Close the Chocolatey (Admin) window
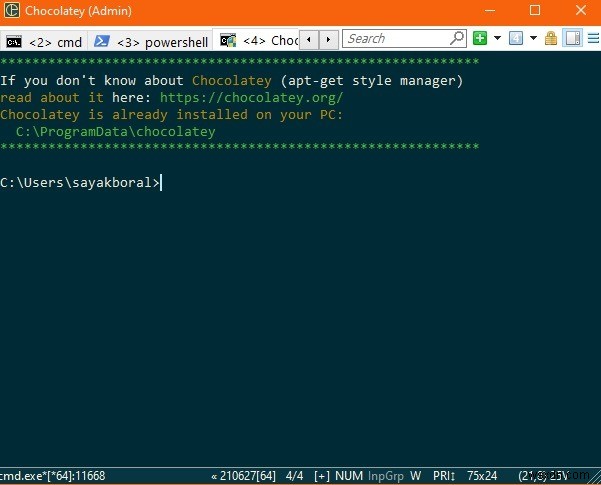 [x=581, y=10]
